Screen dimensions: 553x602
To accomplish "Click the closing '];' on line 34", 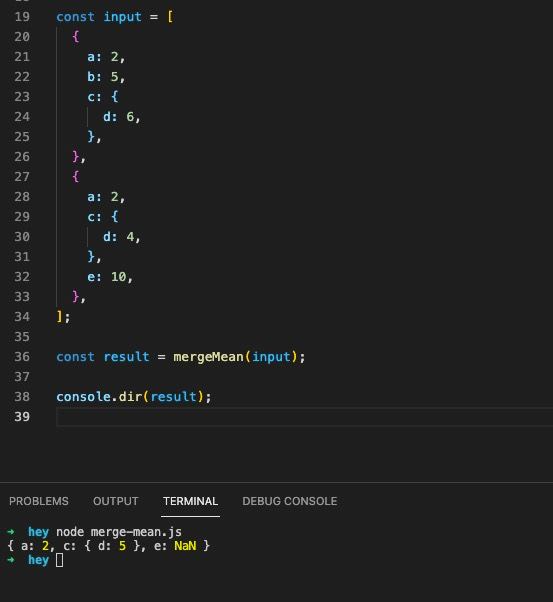I will [63, 317].
